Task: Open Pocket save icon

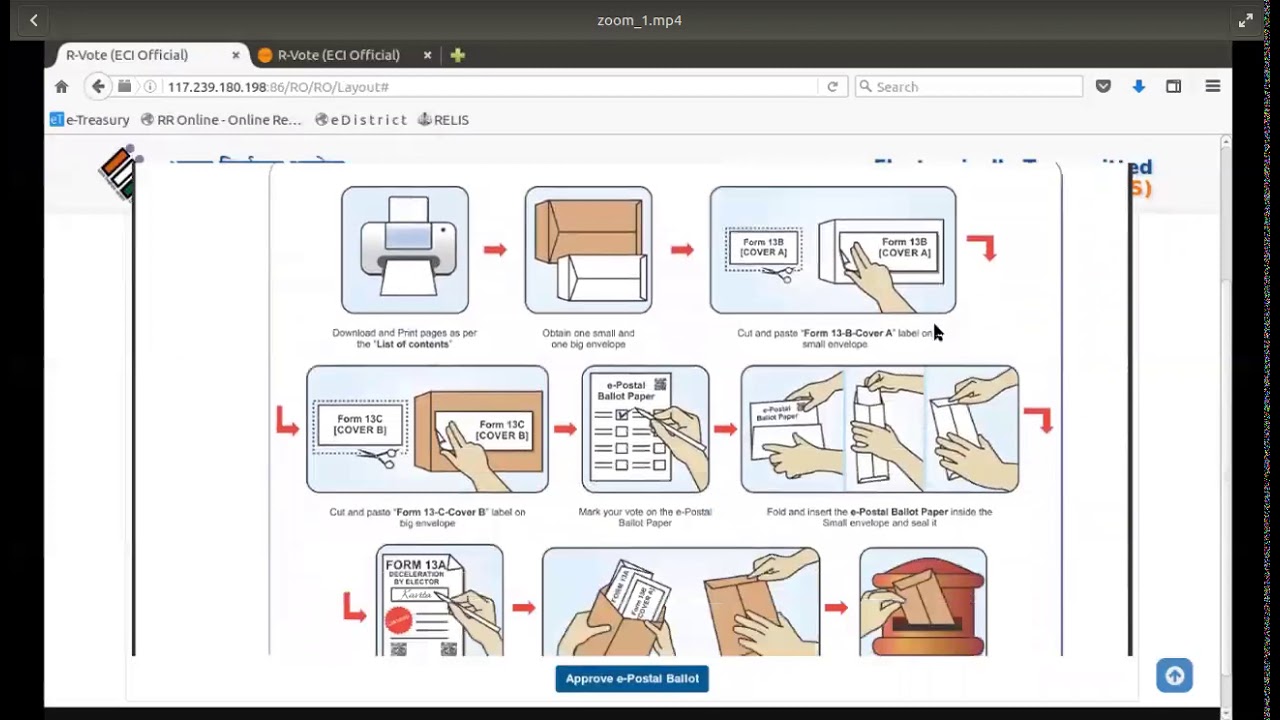Action: [1103, 87]
